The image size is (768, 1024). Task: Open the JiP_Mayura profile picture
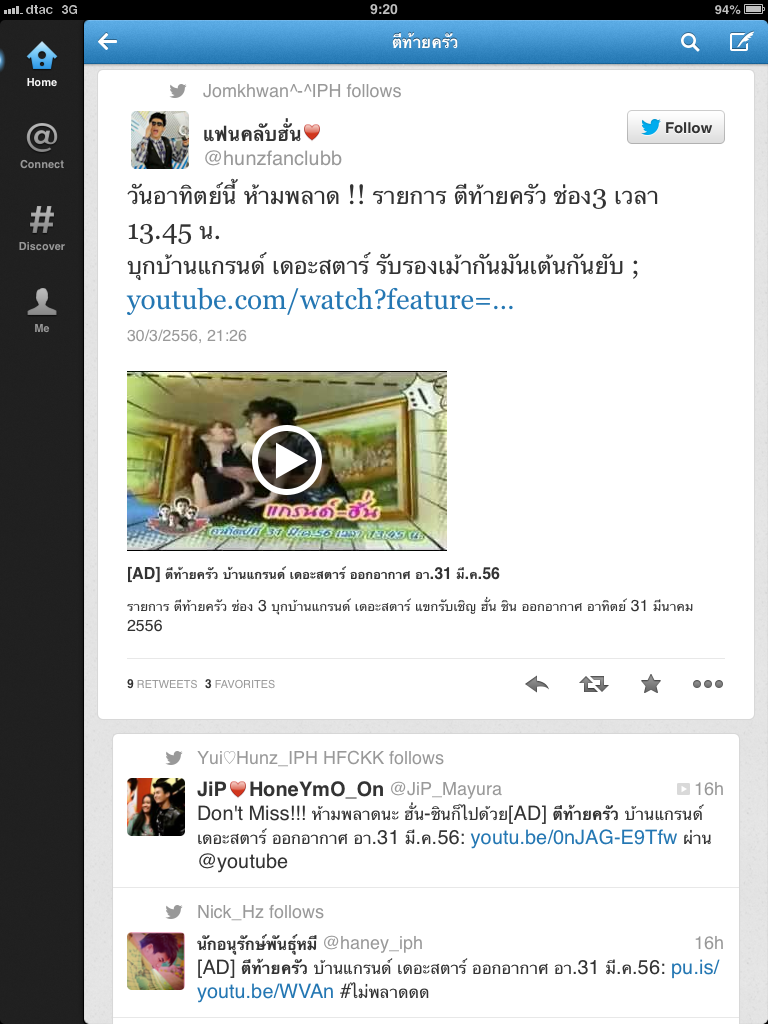[155, 807]
